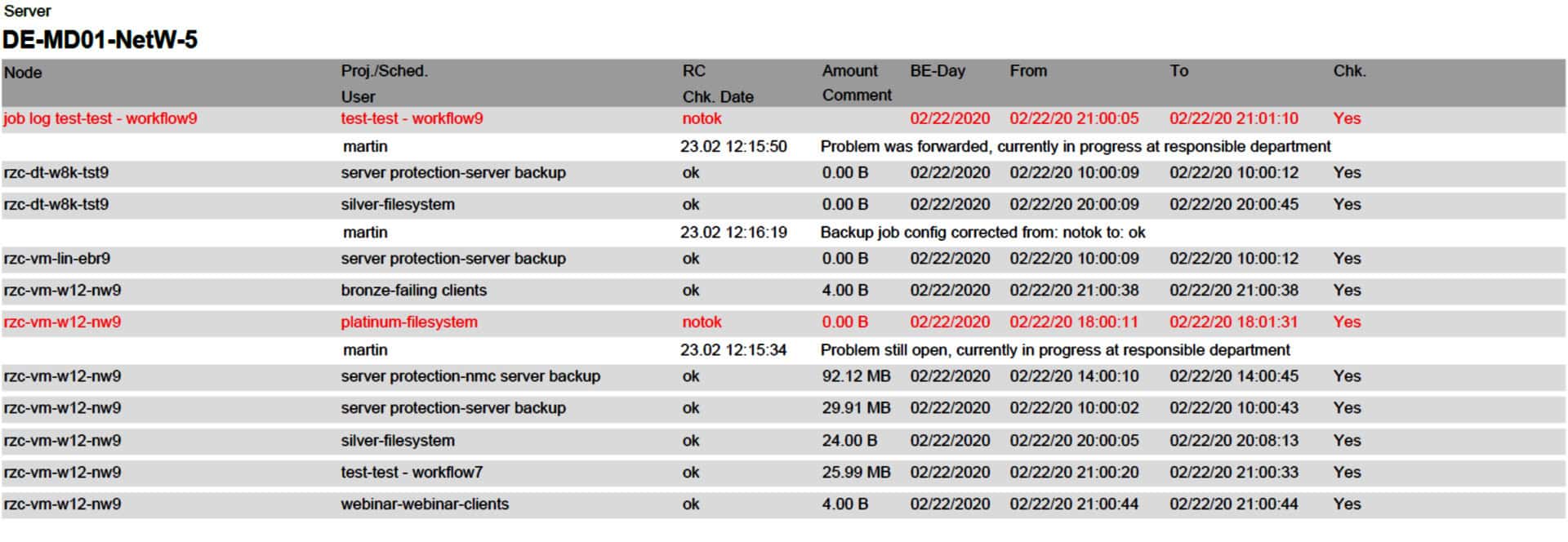This screenshot has width=1568, height=542.
Task: Click the Proj./Sched. column header
Action: point(384,71)
